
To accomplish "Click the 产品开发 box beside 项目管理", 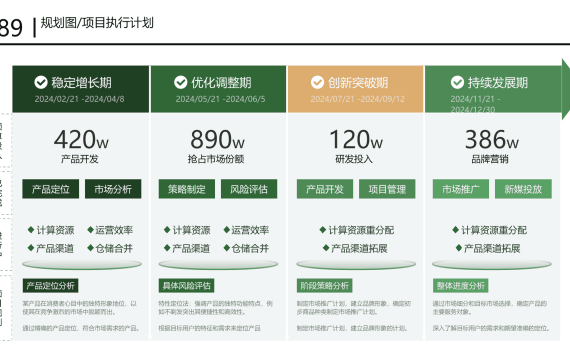I will (325, 189).
